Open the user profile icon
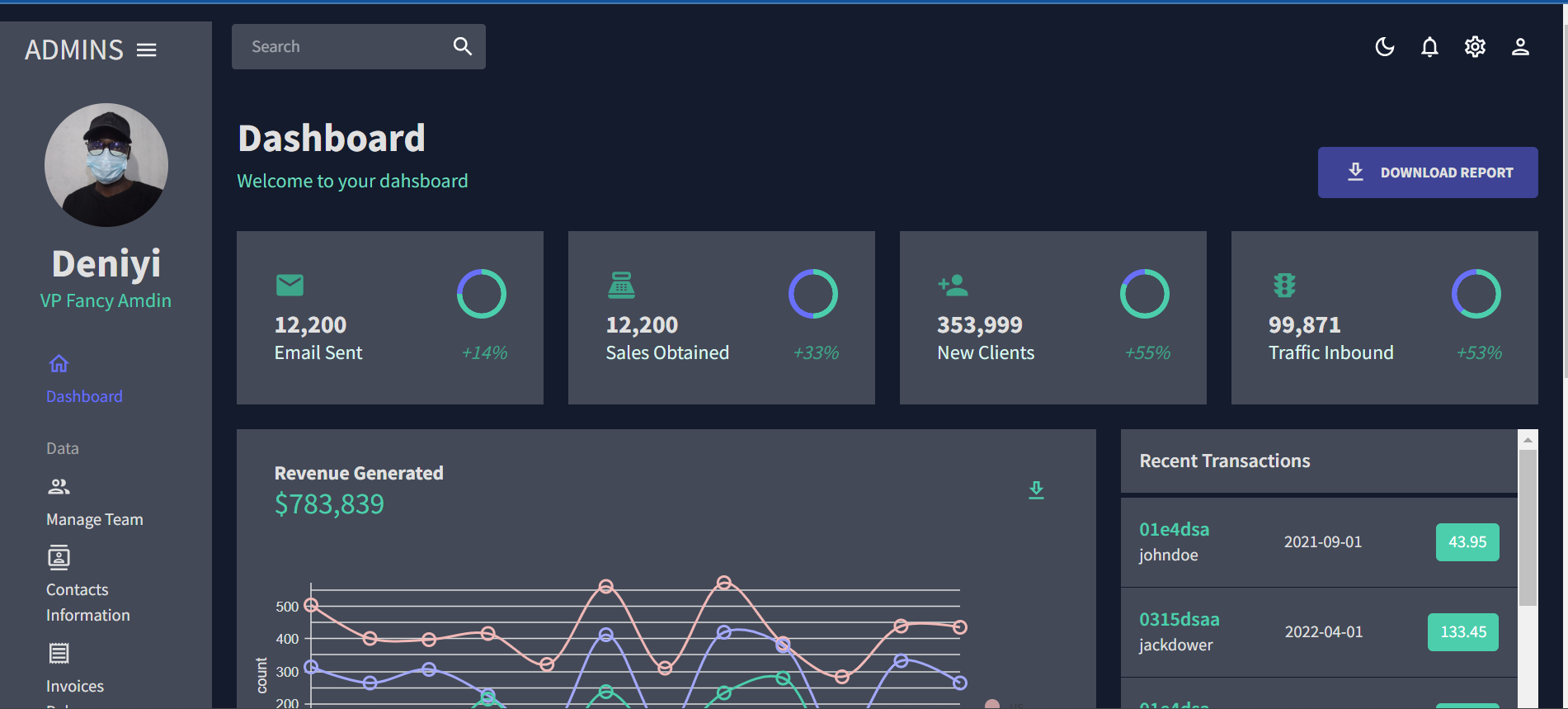This screenshot has width=1568, height=709. [x=1520, y=47]
